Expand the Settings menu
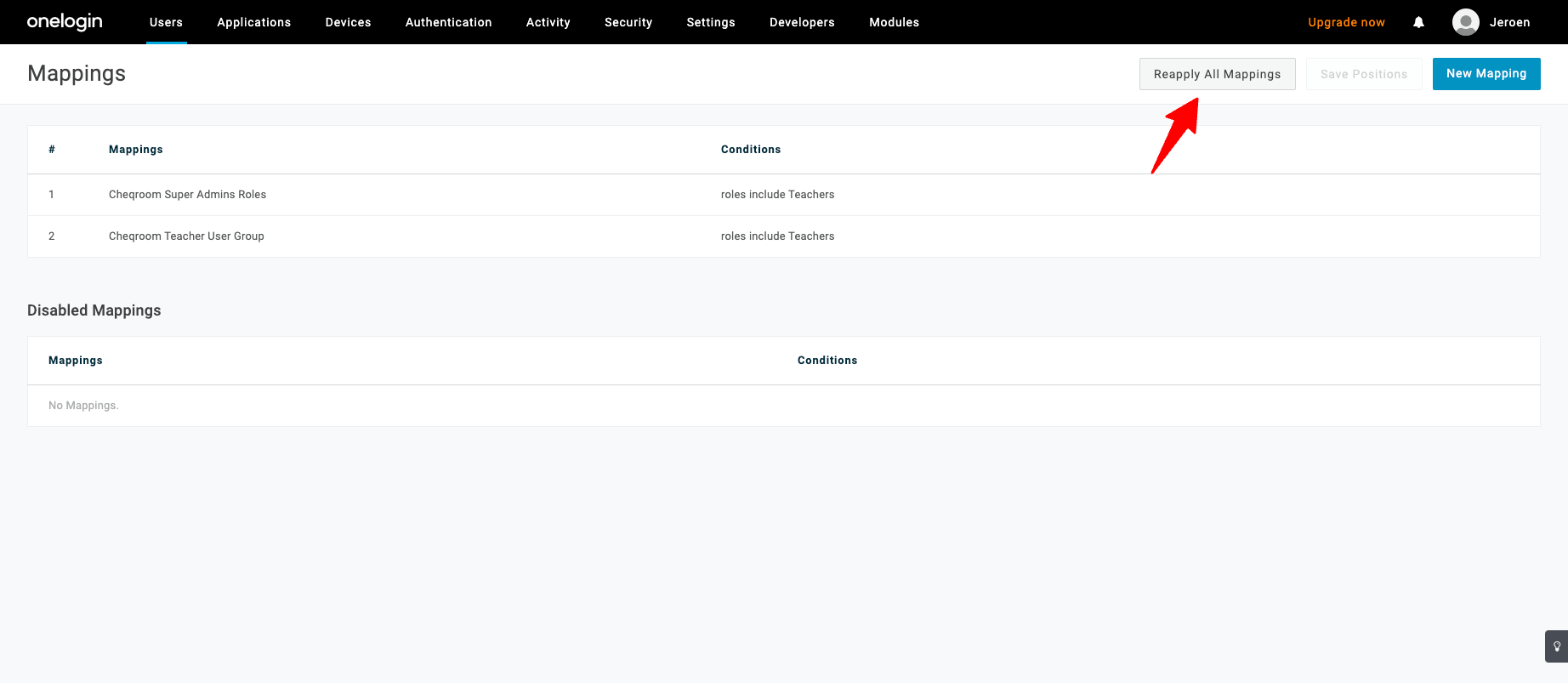Viewport: 1568px width, 683px height. [x=710, y=22]
